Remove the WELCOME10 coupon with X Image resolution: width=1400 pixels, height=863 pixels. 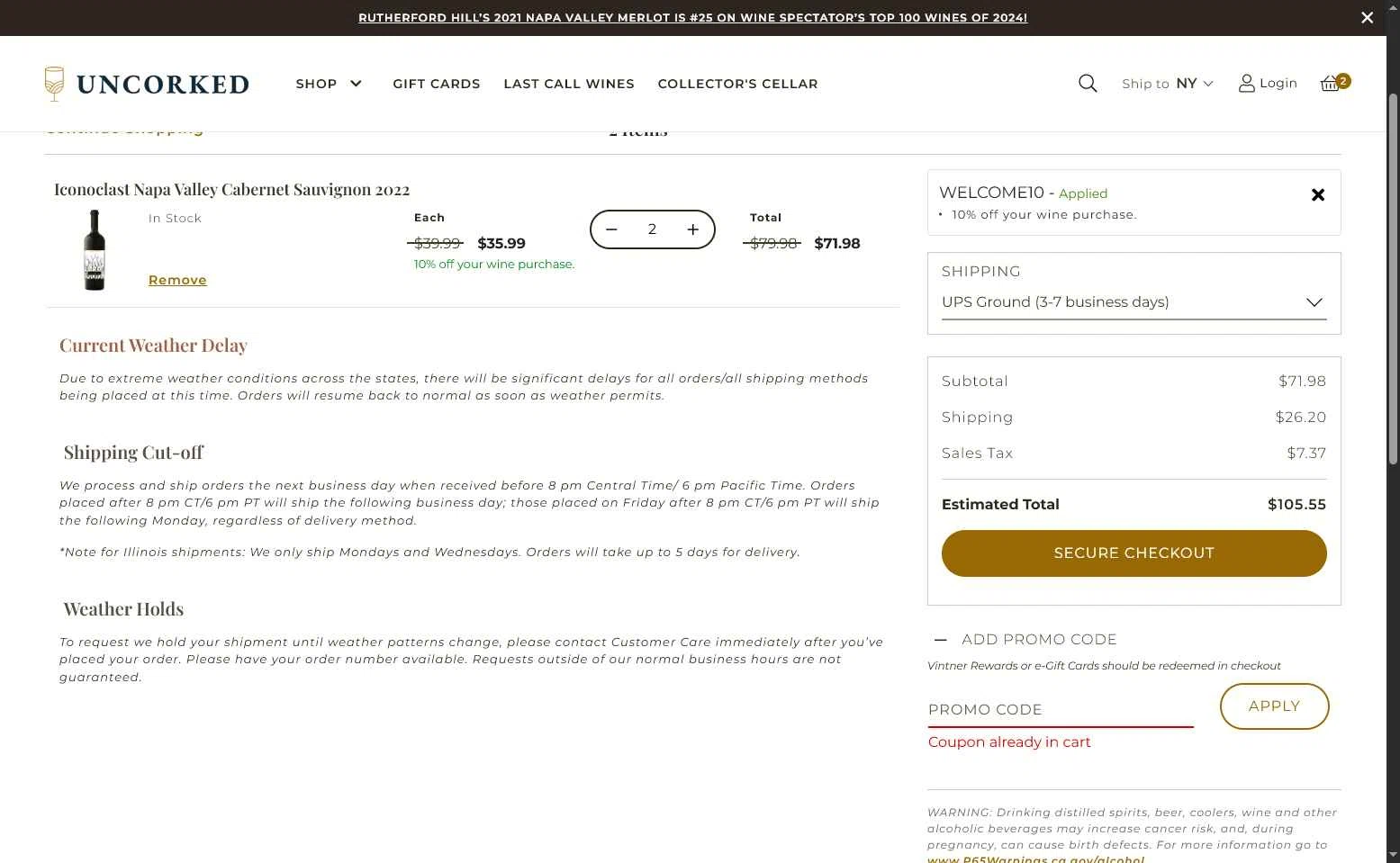[1318, 195]
